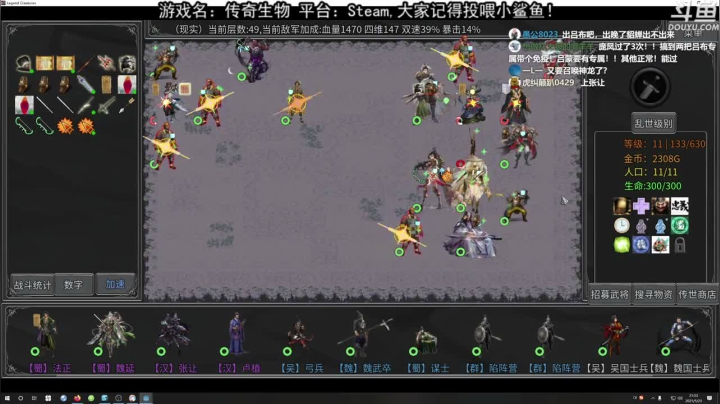
Task: Pick the orange sunburst item with green dot
Action: pyautogui.click(x=85, y=126)
